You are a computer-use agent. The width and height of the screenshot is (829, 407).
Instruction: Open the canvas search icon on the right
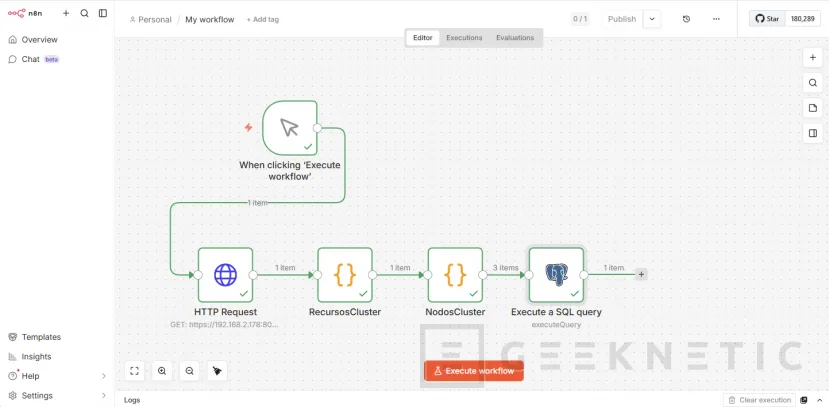pyautogui.click(x=812, y=83)
